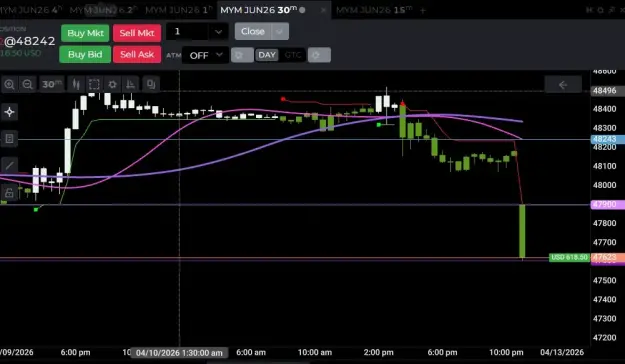Switch to the MYM JUN26 4h tab
This screenshot has width=625, height=364.
(31, 10)
